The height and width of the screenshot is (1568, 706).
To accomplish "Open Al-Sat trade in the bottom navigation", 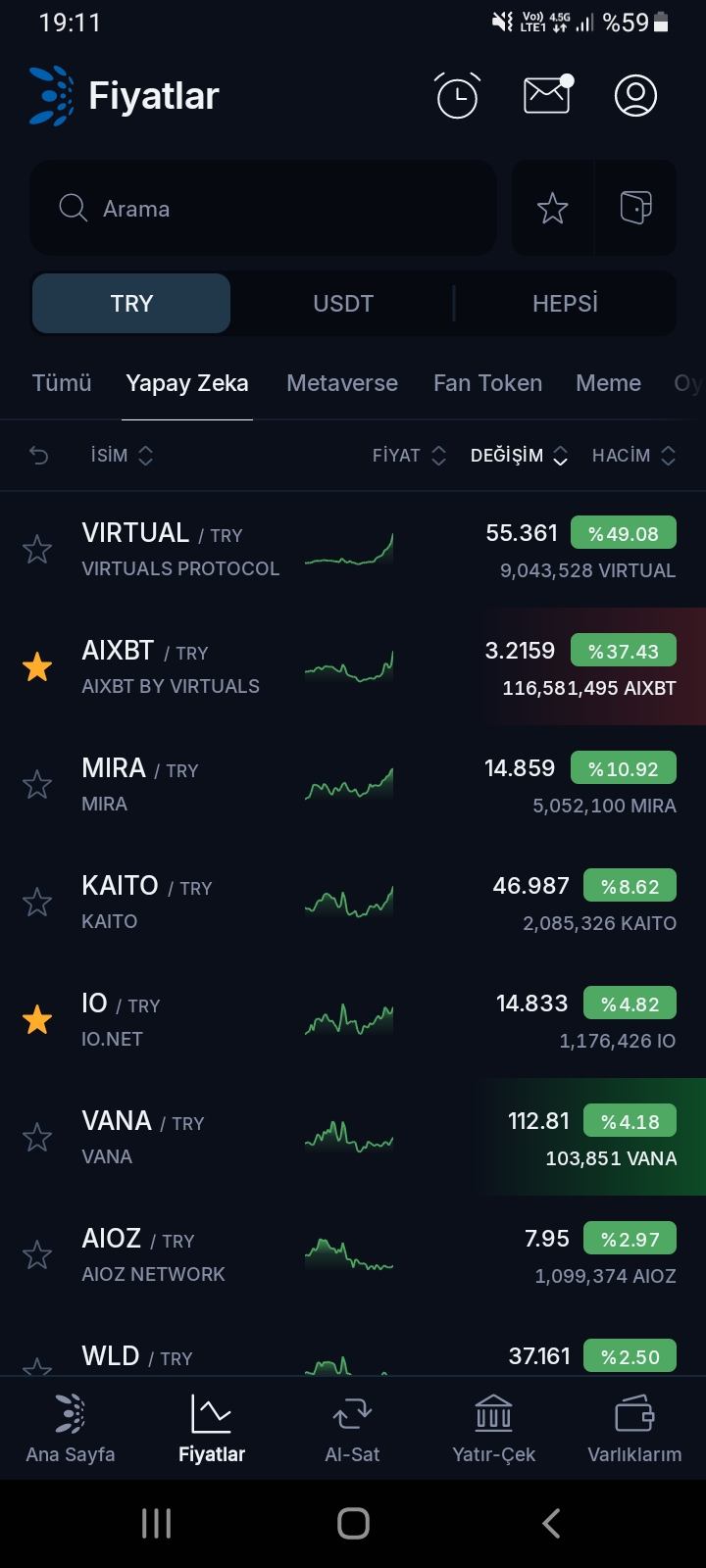I will tap(352, 1428).
